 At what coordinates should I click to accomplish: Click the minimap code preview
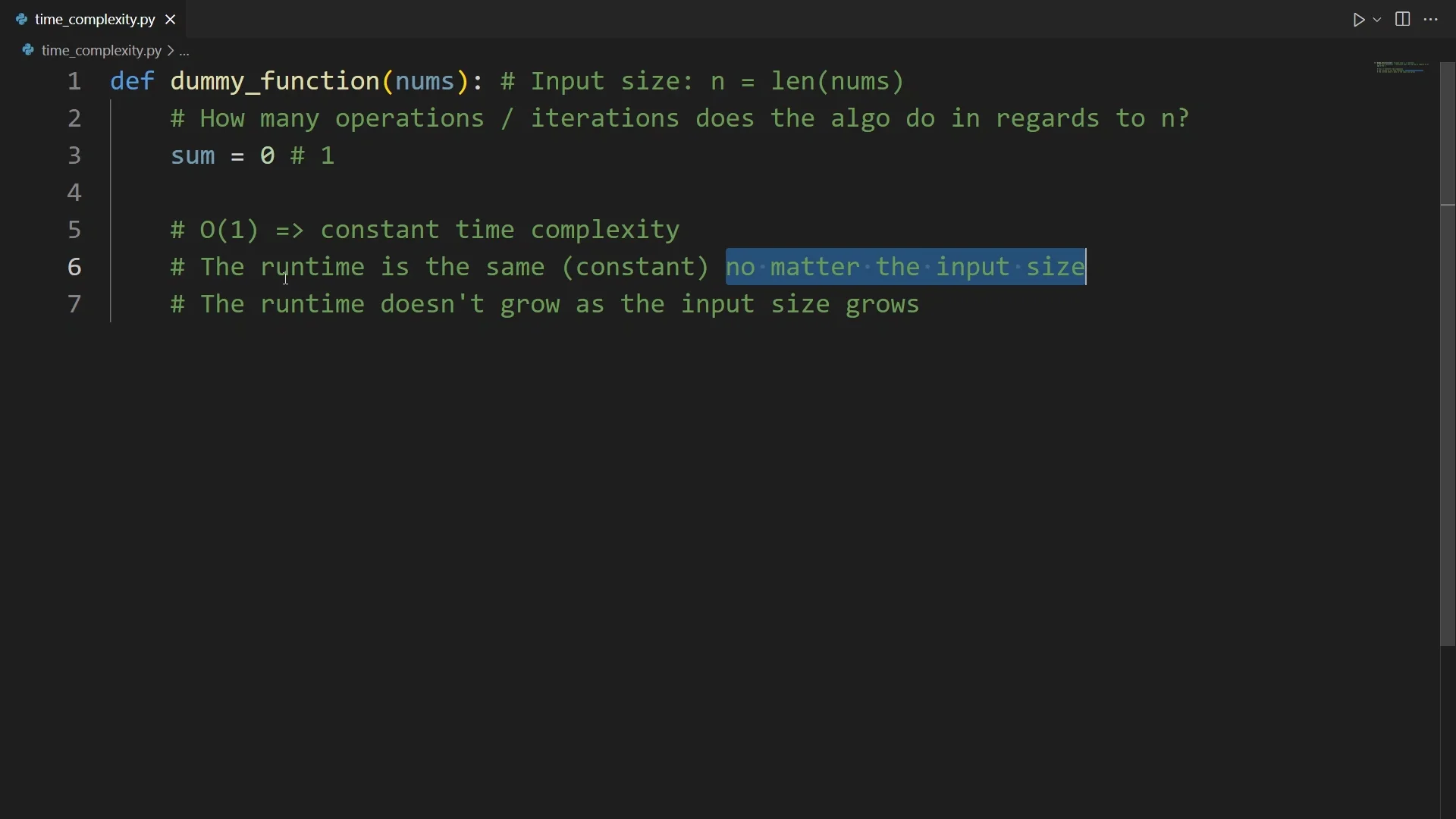tap(1402, 68)
